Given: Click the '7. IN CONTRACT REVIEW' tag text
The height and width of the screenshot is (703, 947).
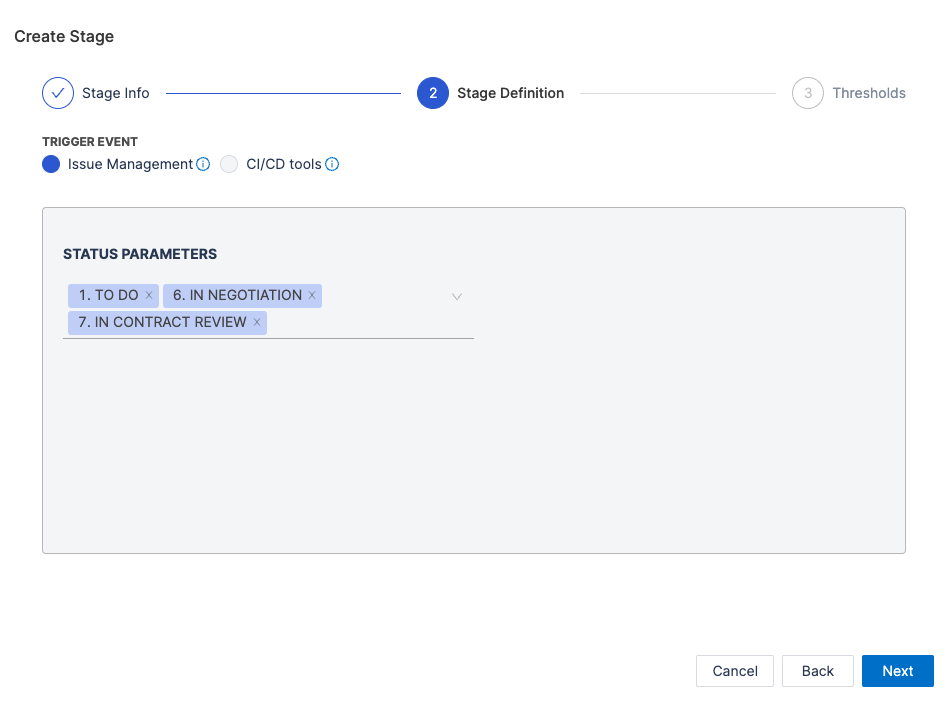Looking at the screenshot, I should (x=162, y=322).
